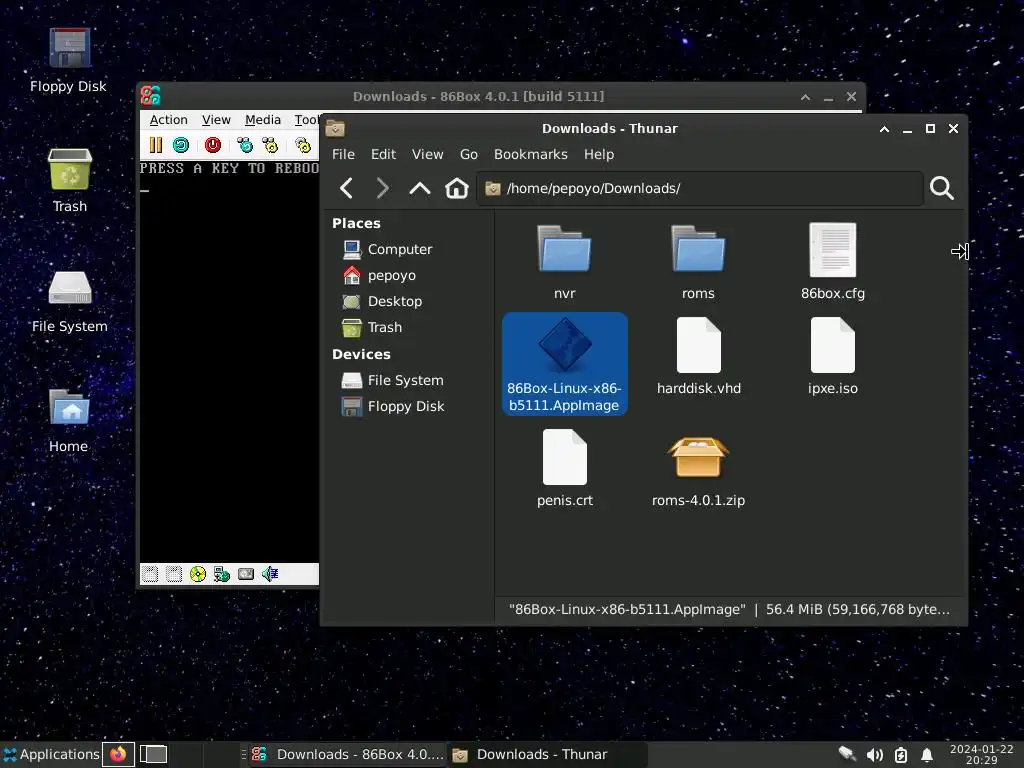Switch to Downloads - Thunar taskbar button
Image resolution: width=1024 pixels, height=768 pixels.
(x=547, y=755)
